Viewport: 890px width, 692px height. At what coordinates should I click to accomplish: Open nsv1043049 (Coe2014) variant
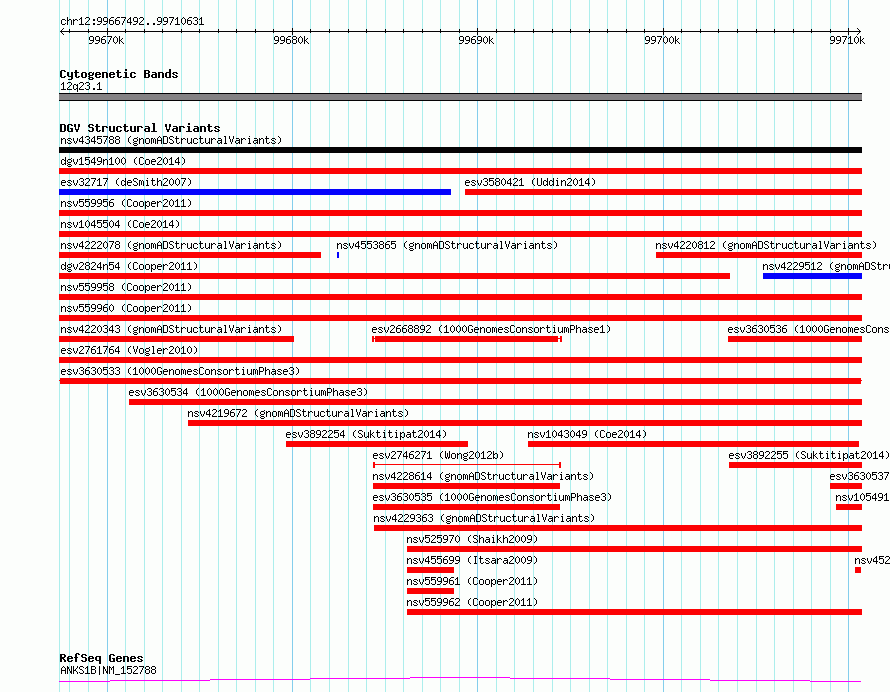coord(587,434)
